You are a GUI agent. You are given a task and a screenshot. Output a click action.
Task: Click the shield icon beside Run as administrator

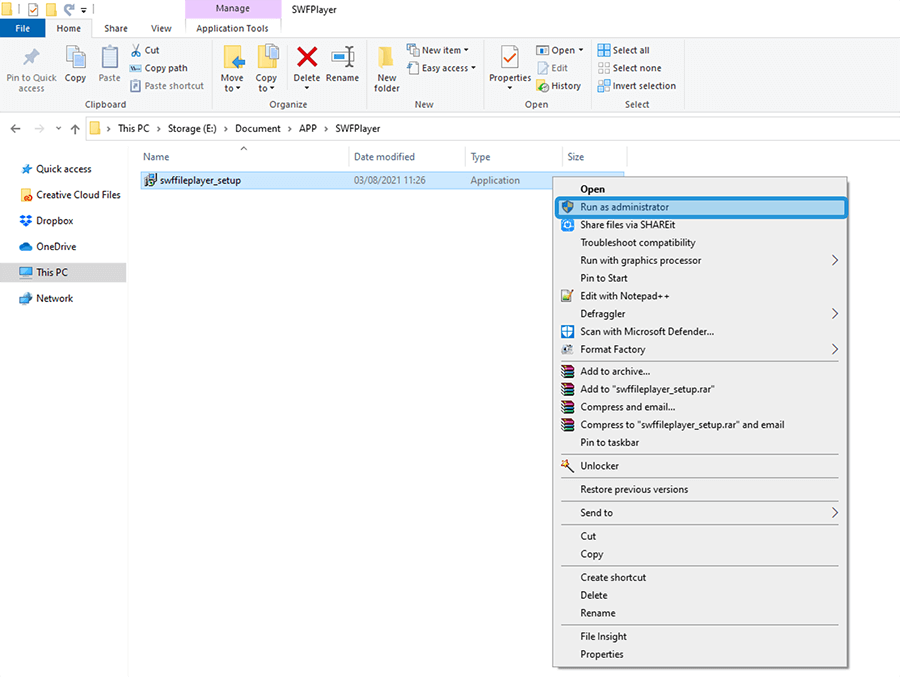tap(568, 207)
